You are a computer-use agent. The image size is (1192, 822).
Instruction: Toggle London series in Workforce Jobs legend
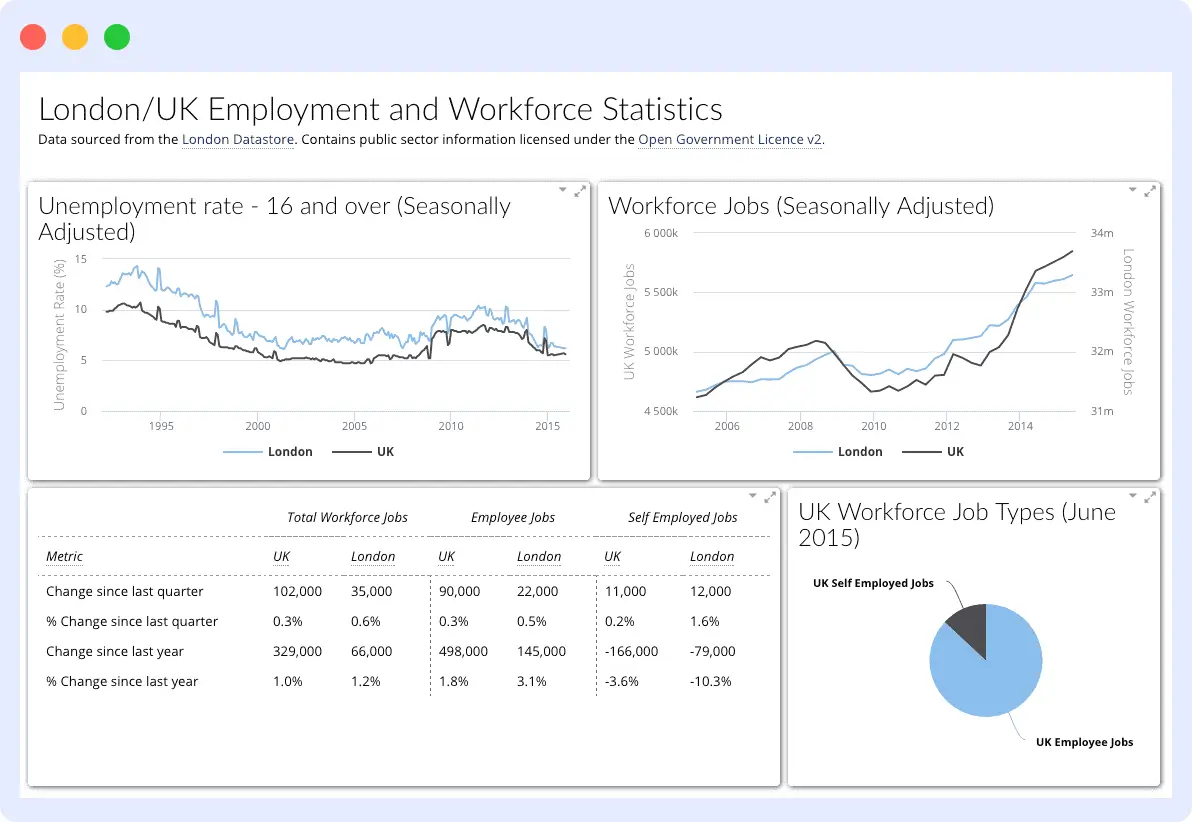point(838,452)
